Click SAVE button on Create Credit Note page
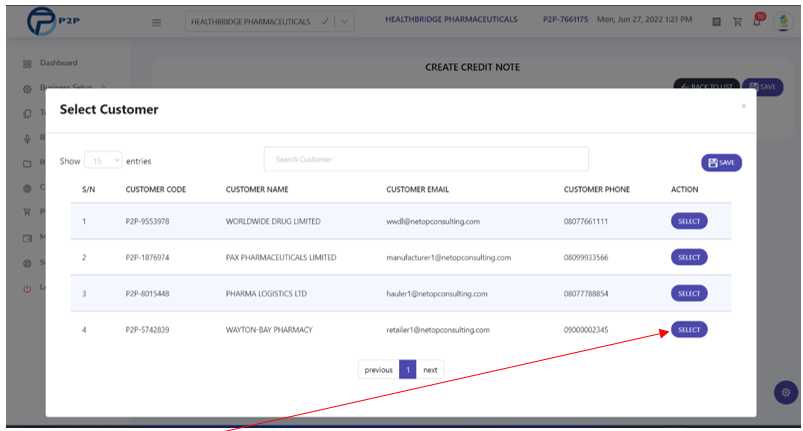Screen dimensions: 803x431 763,87
